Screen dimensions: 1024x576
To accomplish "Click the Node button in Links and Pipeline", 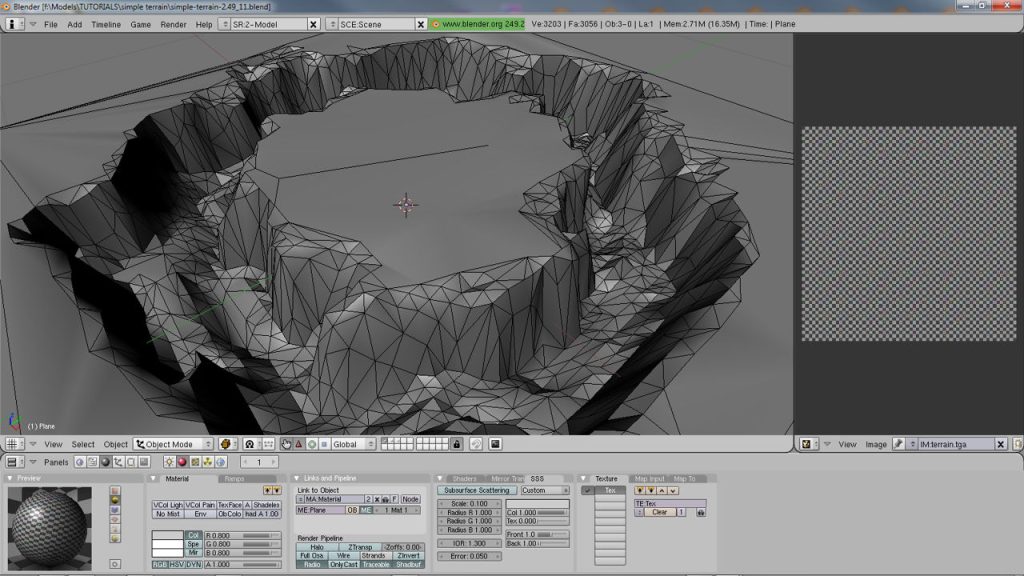I will [x=410, y=500].
